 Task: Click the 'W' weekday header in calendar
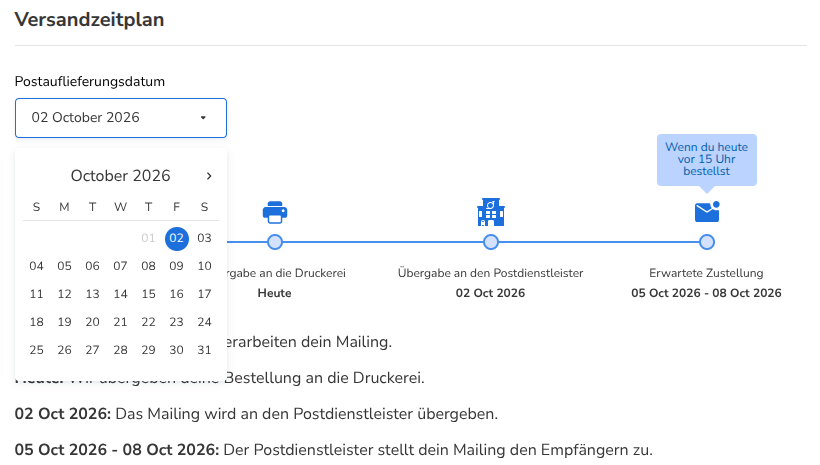pos(120,207)
